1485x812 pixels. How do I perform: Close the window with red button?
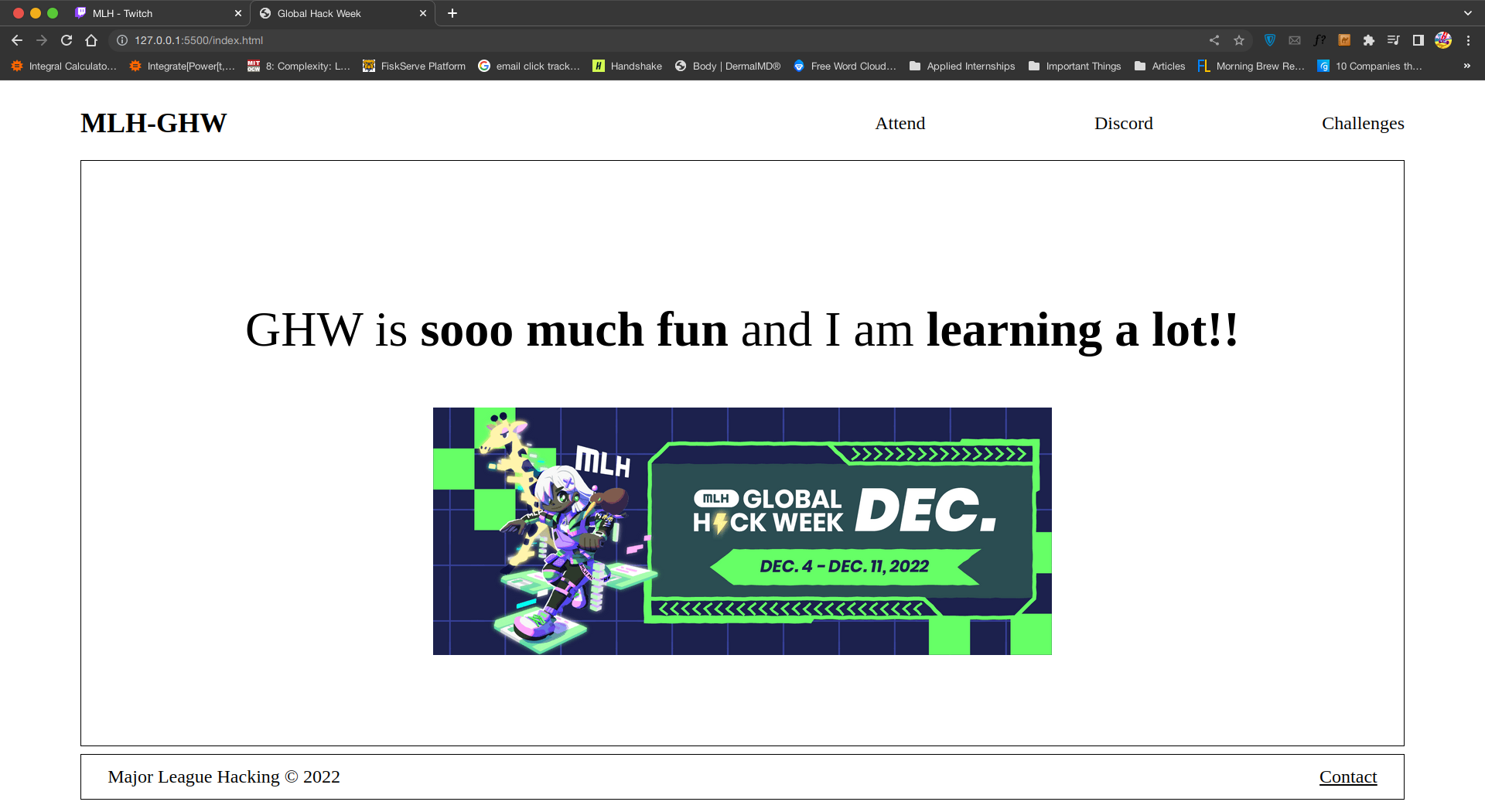[x=19, y=13]
